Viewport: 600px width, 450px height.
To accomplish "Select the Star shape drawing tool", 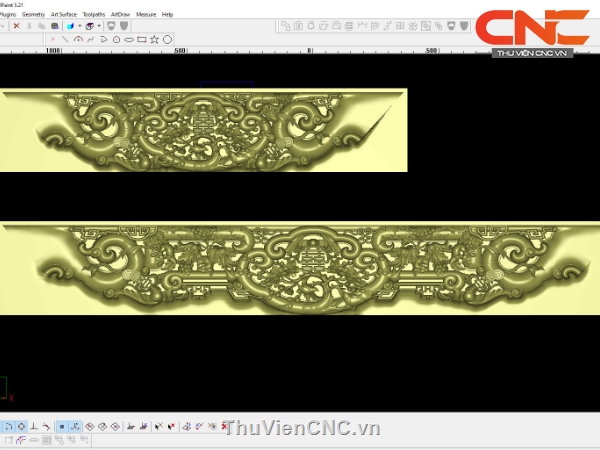I will click(154, 39).
